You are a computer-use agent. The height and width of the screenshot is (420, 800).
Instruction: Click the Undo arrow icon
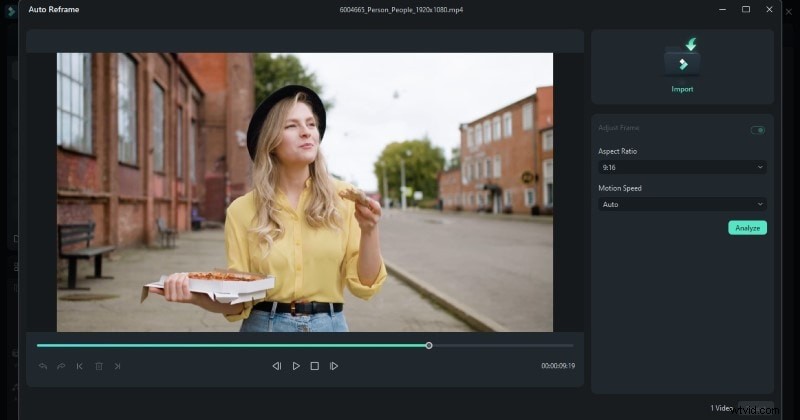click(42, 366)
